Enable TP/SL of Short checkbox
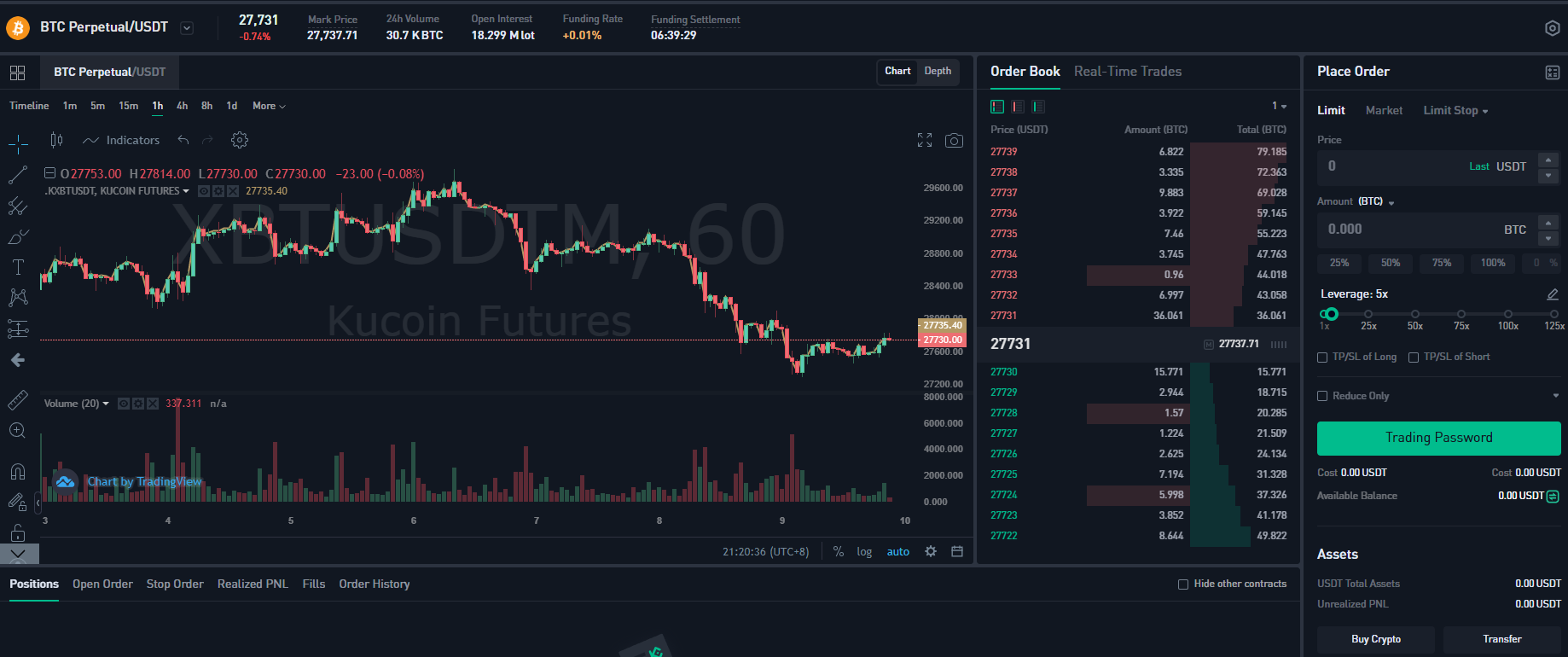 coord(1414,358)
